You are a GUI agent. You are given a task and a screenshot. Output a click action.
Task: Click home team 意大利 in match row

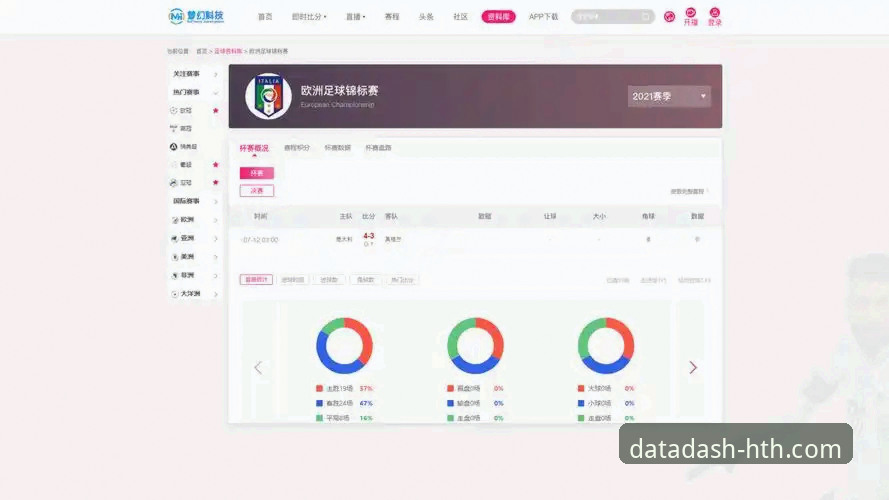pyautogui.click(x=344, y=239)
